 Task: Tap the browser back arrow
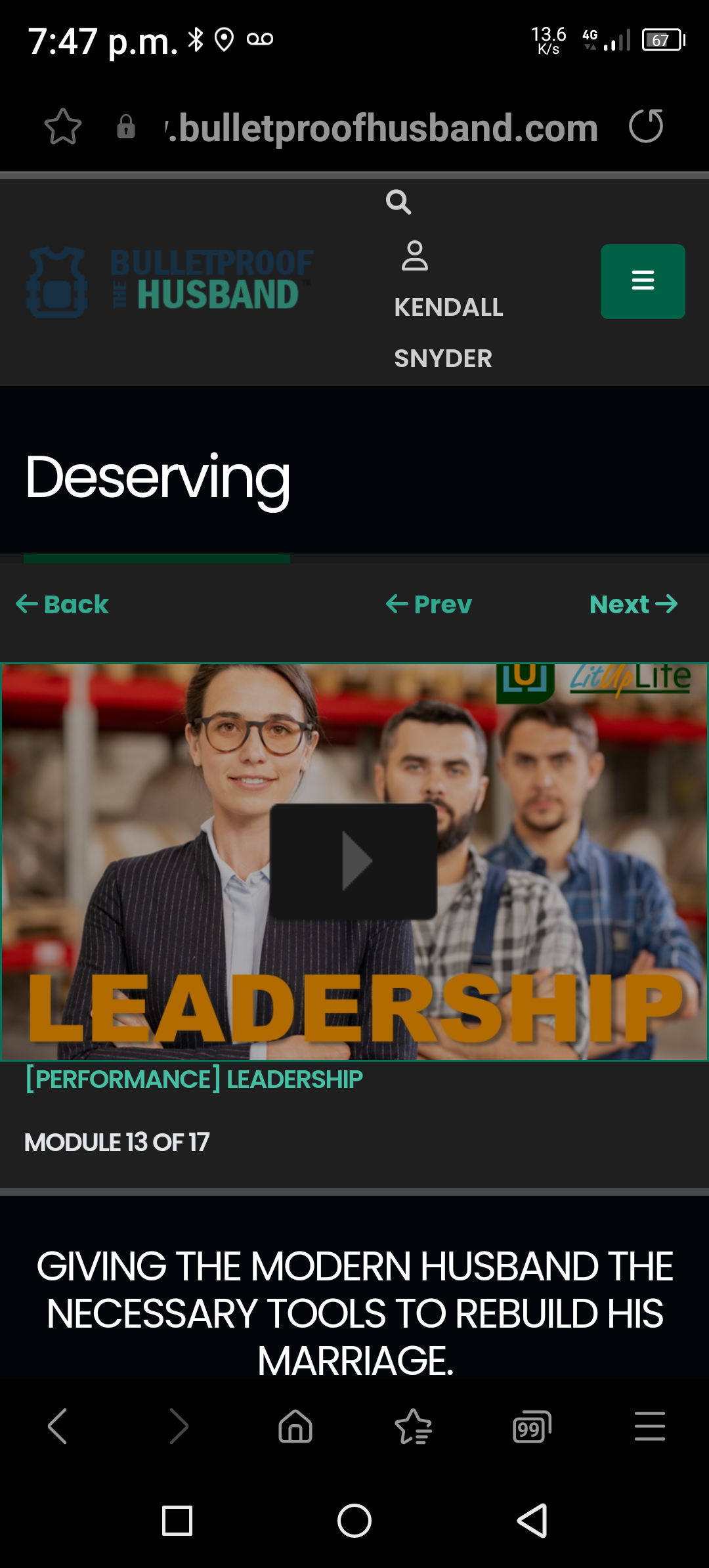(58, 1426)
